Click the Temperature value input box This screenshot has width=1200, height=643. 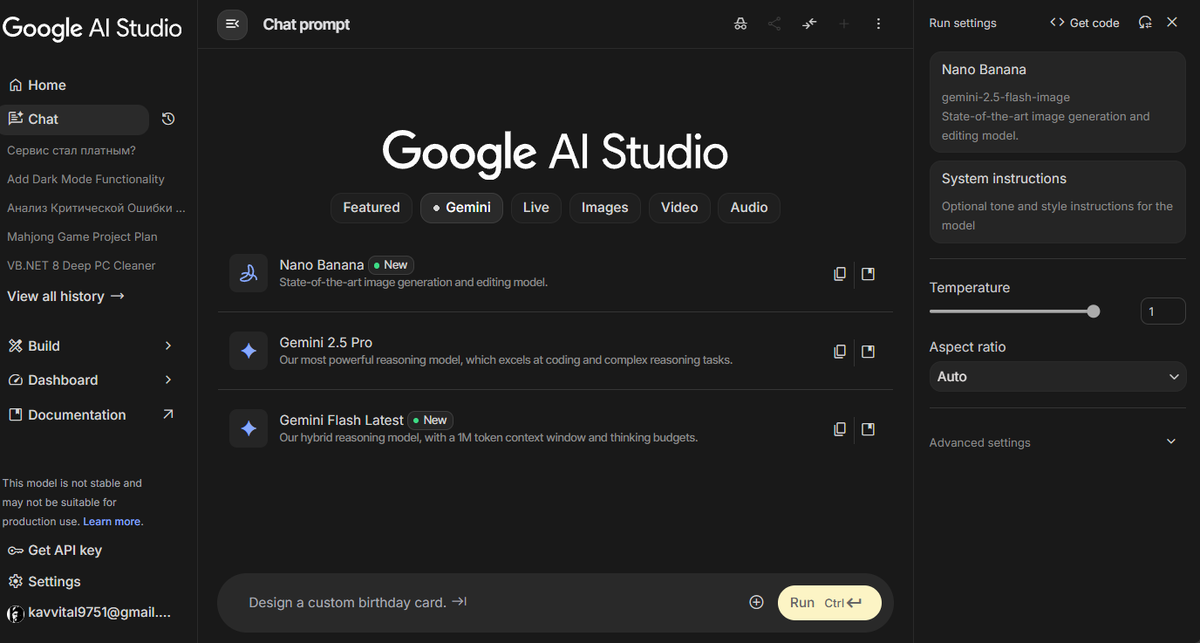point(1163,312)
